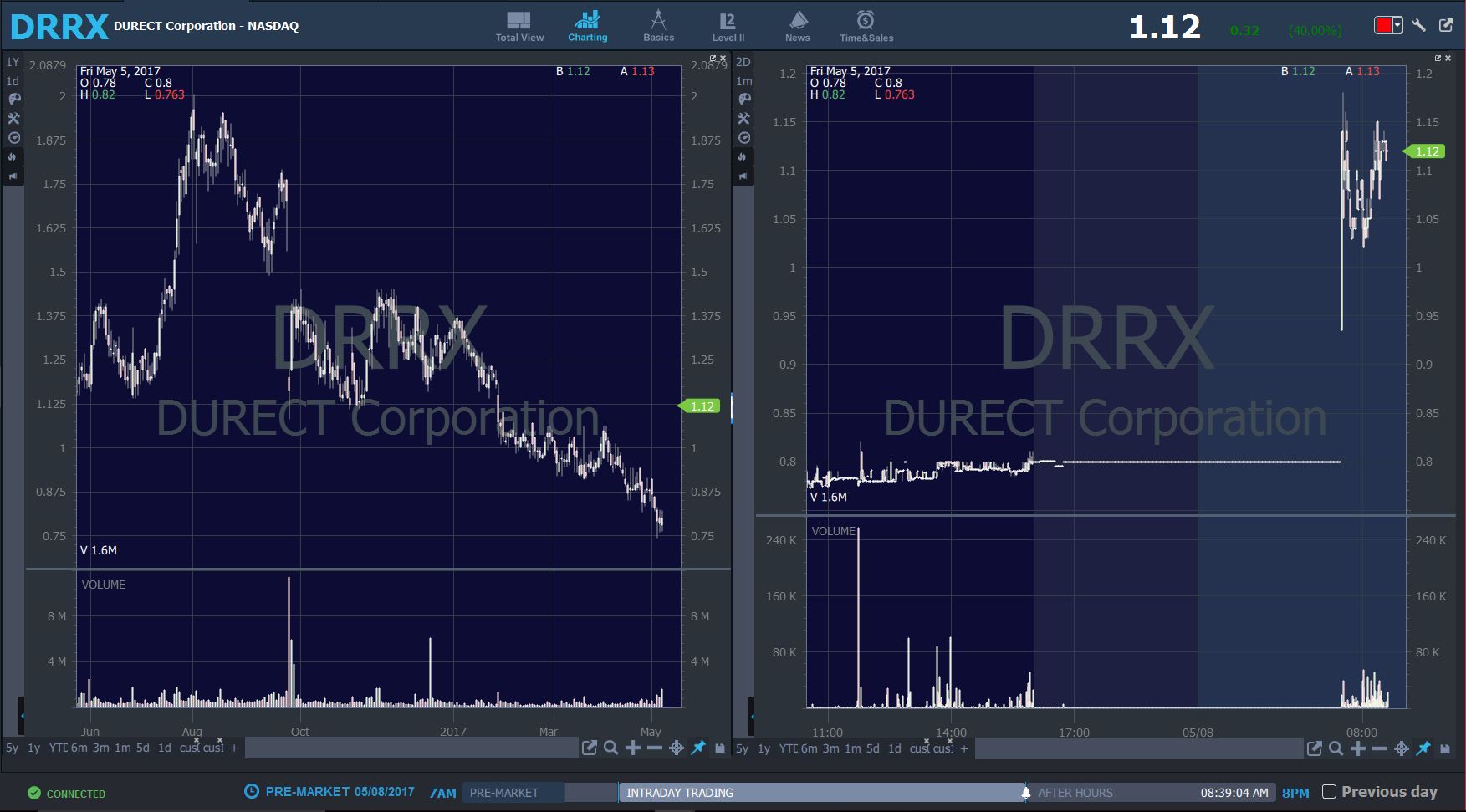The width and height of the screenshot is (1466, 812).
Task: Open the Total View panel
Action: [x=519, y=26]
